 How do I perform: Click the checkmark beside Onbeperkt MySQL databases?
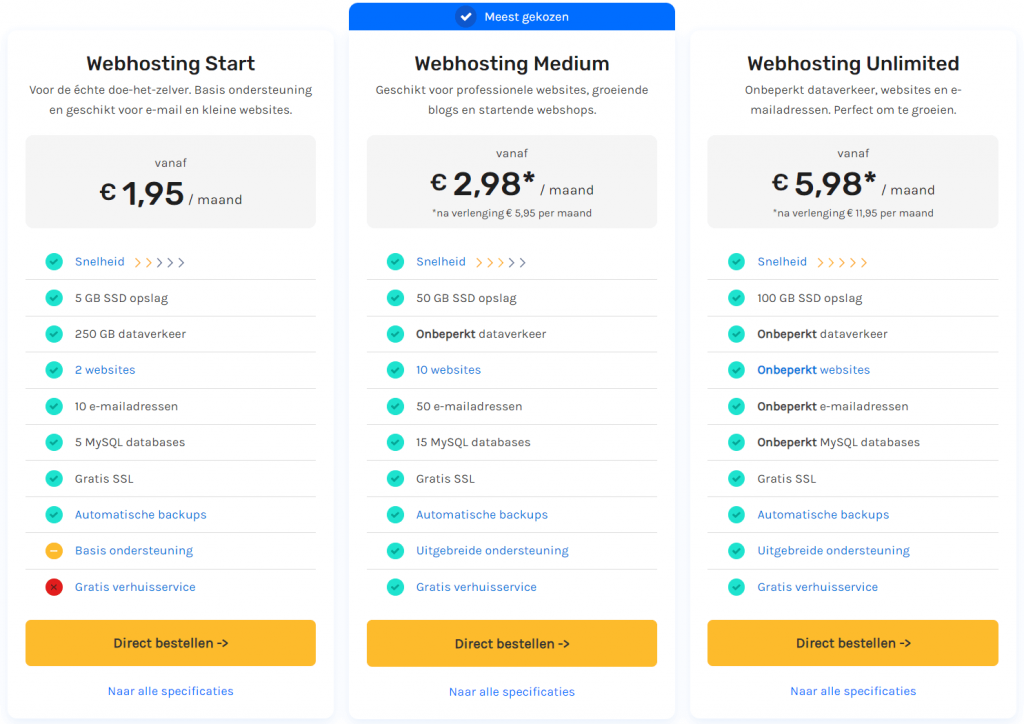pos(736,442)
